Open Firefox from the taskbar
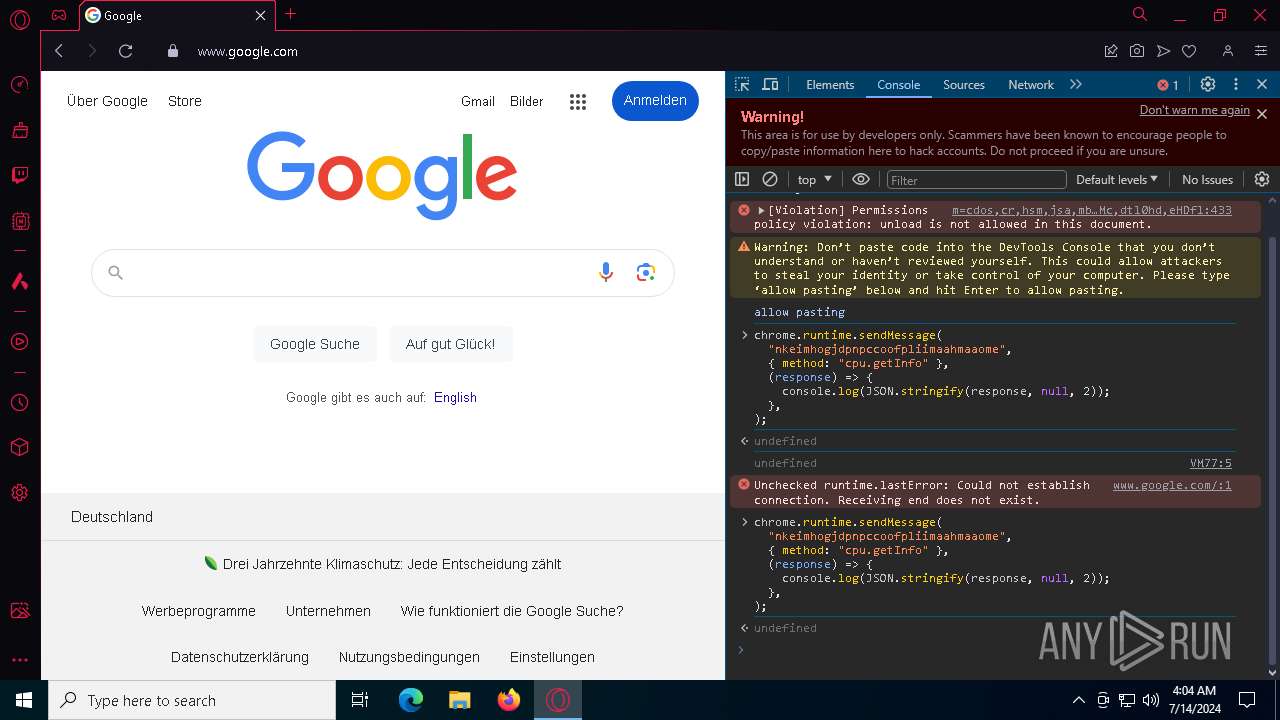 pyautogui.click(x=509, y=700)
